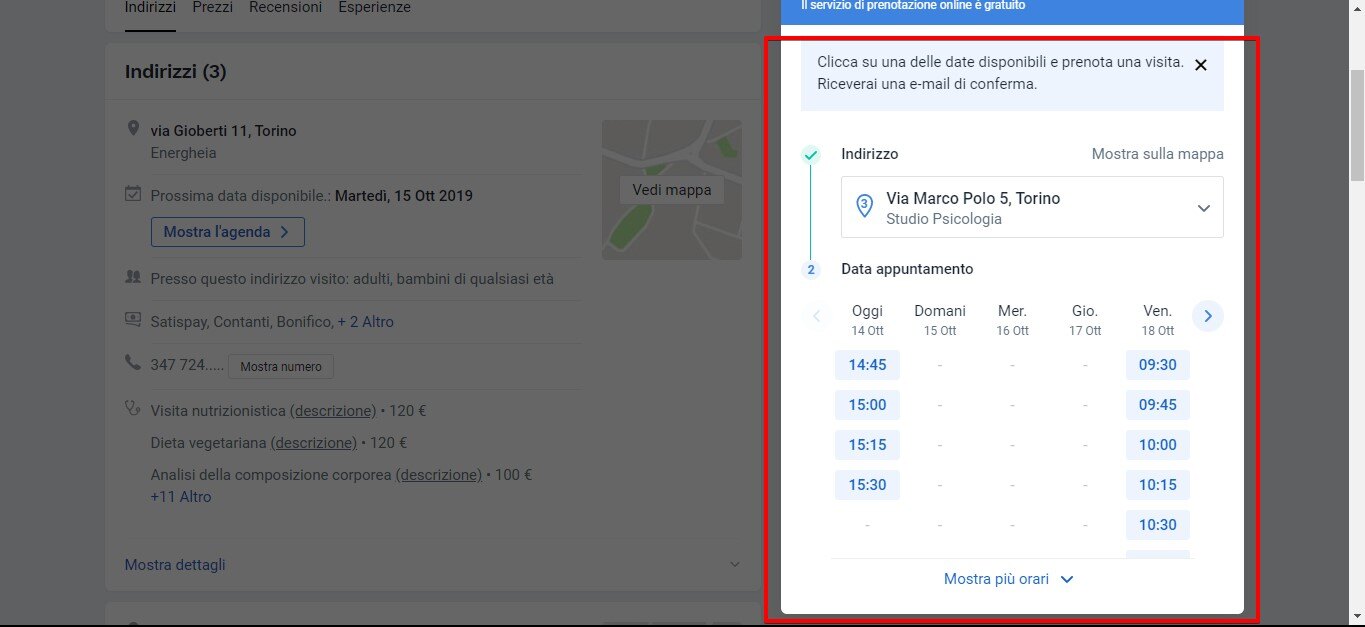Click the location pin icon for Via Marco Polo
This screenshot has height=627, width=1365.
(x=864, y=206)
